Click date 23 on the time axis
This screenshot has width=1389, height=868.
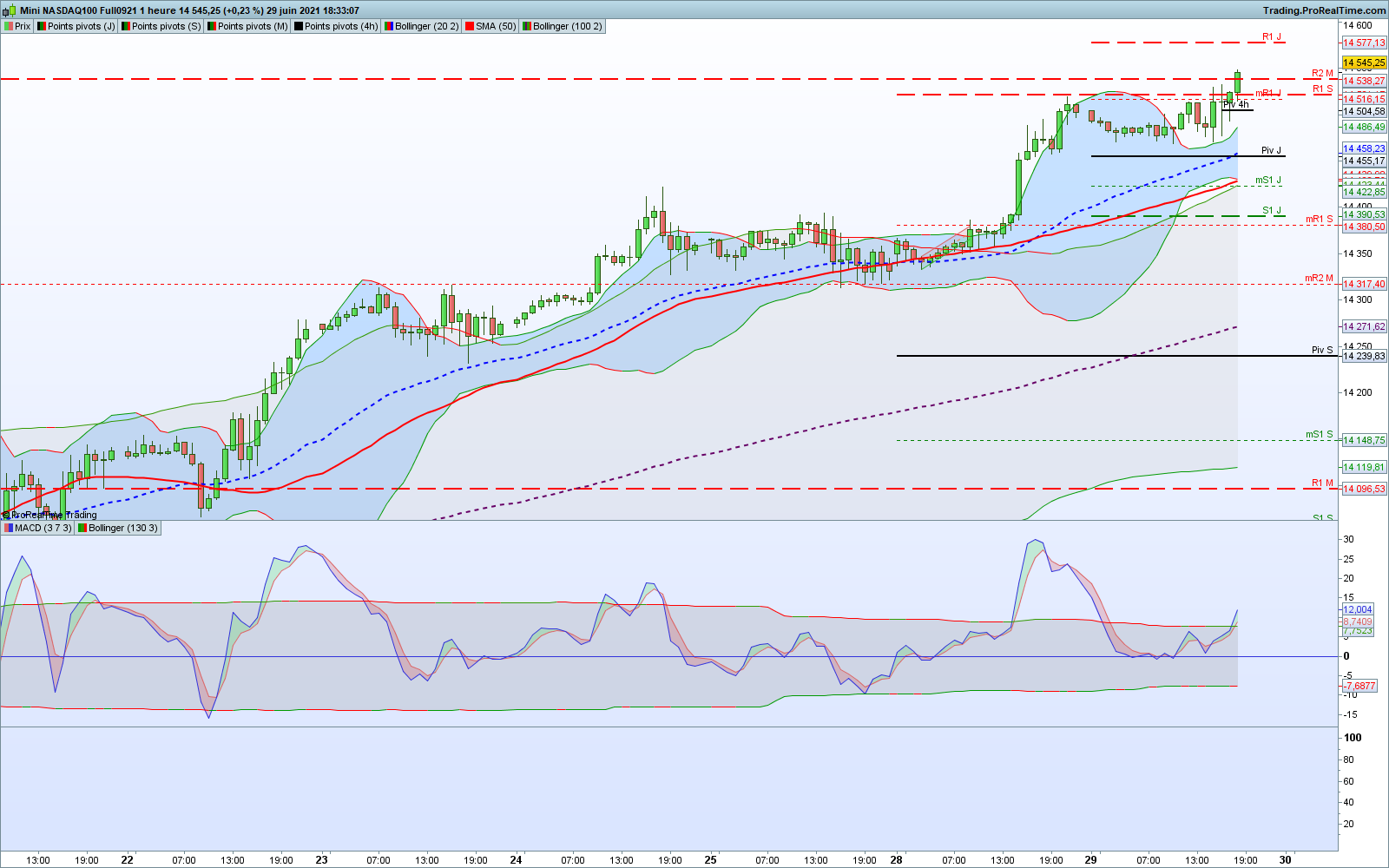(321, 860)
